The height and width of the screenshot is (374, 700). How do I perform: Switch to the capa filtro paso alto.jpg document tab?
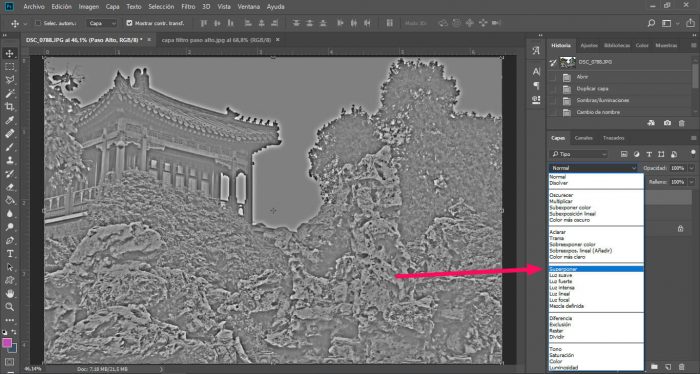216,40
